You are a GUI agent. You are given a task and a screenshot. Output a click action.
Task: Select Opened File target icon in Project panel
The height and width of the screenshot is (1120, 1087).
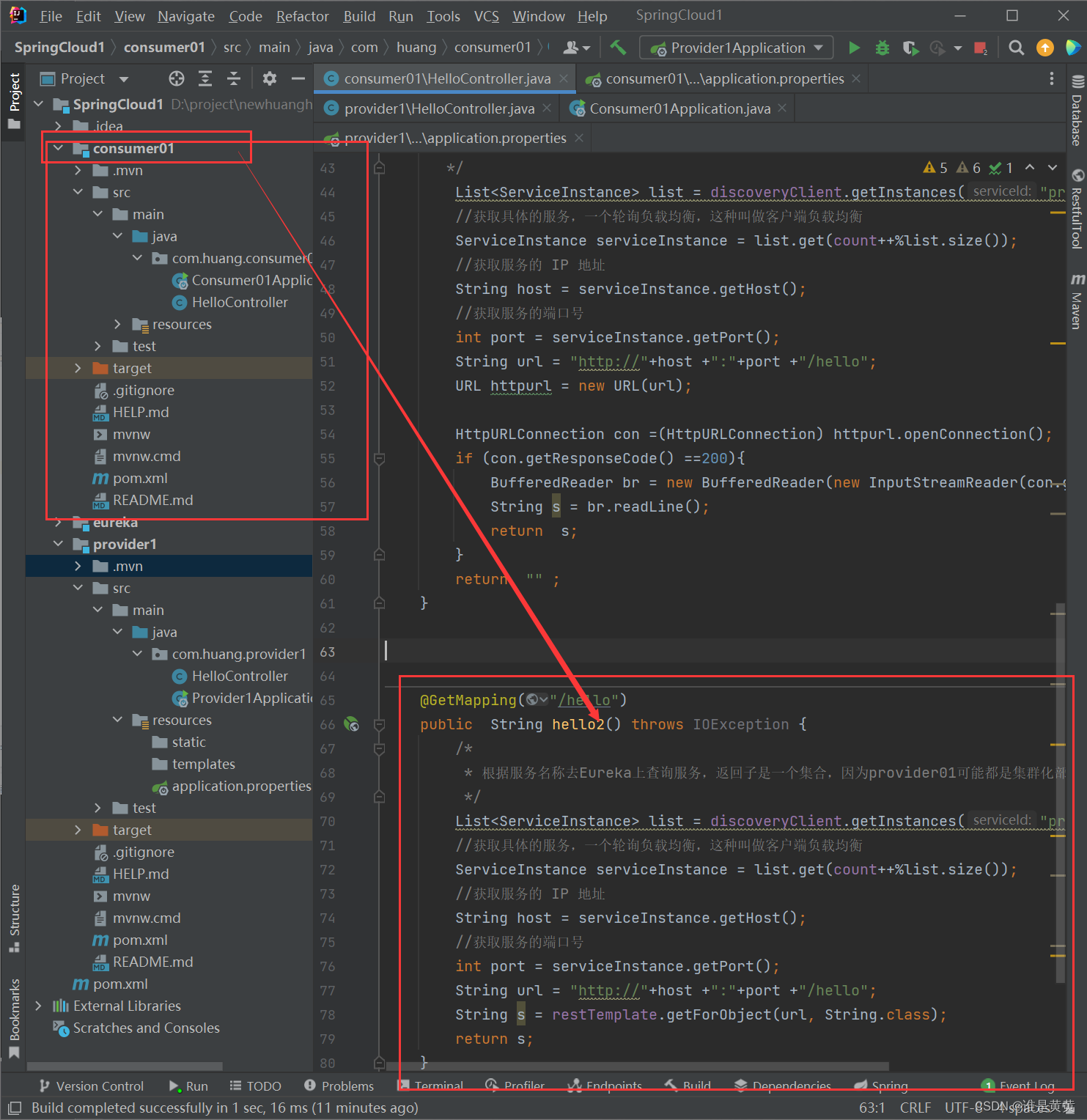point(177,78)
